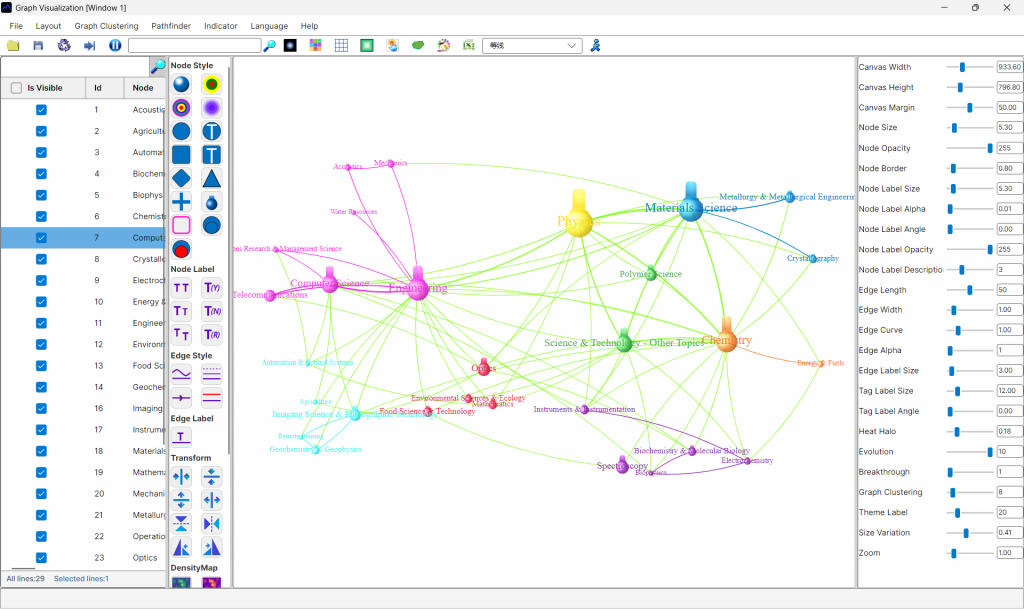Open the Layout menu

pyautogui.click(x=48, y=26)
